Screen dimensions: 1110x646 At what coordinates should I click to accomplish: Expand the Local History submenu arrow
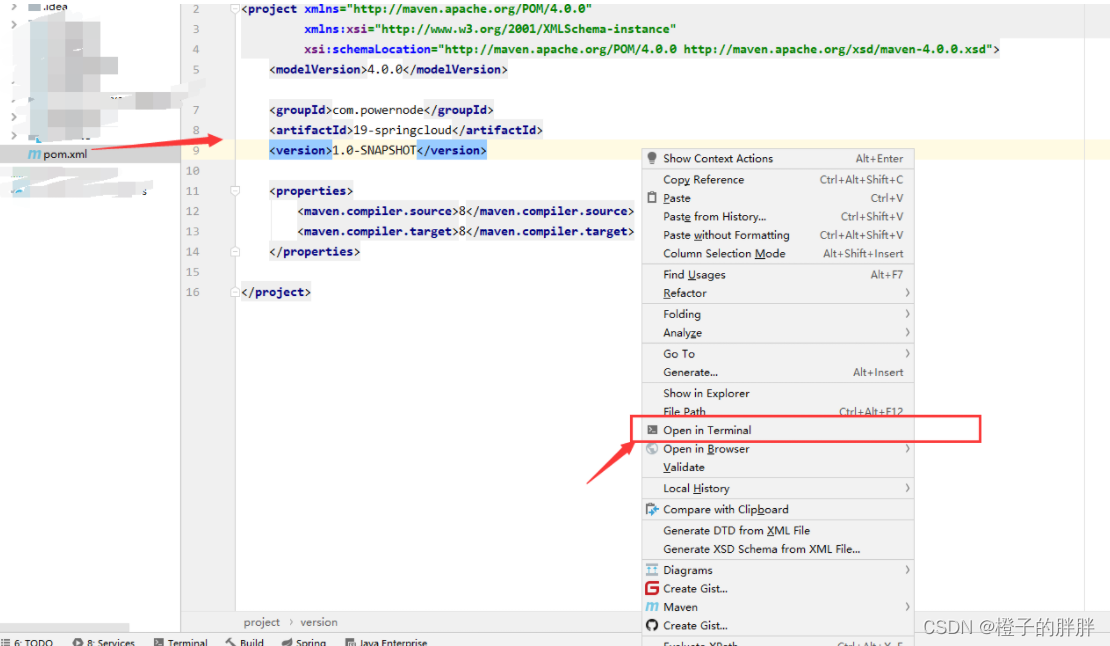907,488
